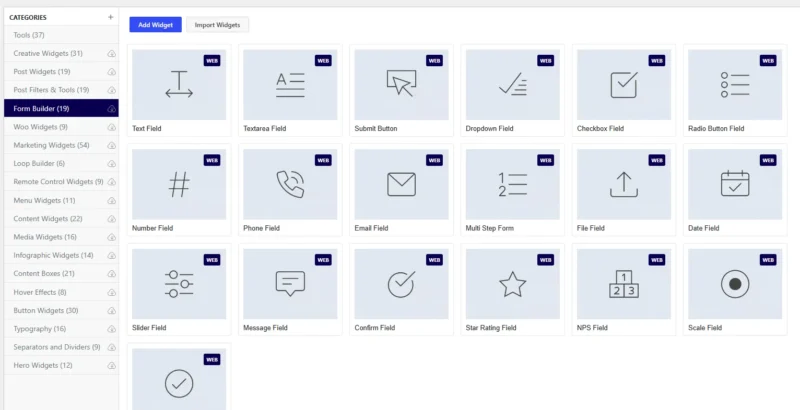Open the Tools (37) category
Image resolution: width=800 pixels, height=410 pixels.
pyautogui.click(x=61, y=35)
